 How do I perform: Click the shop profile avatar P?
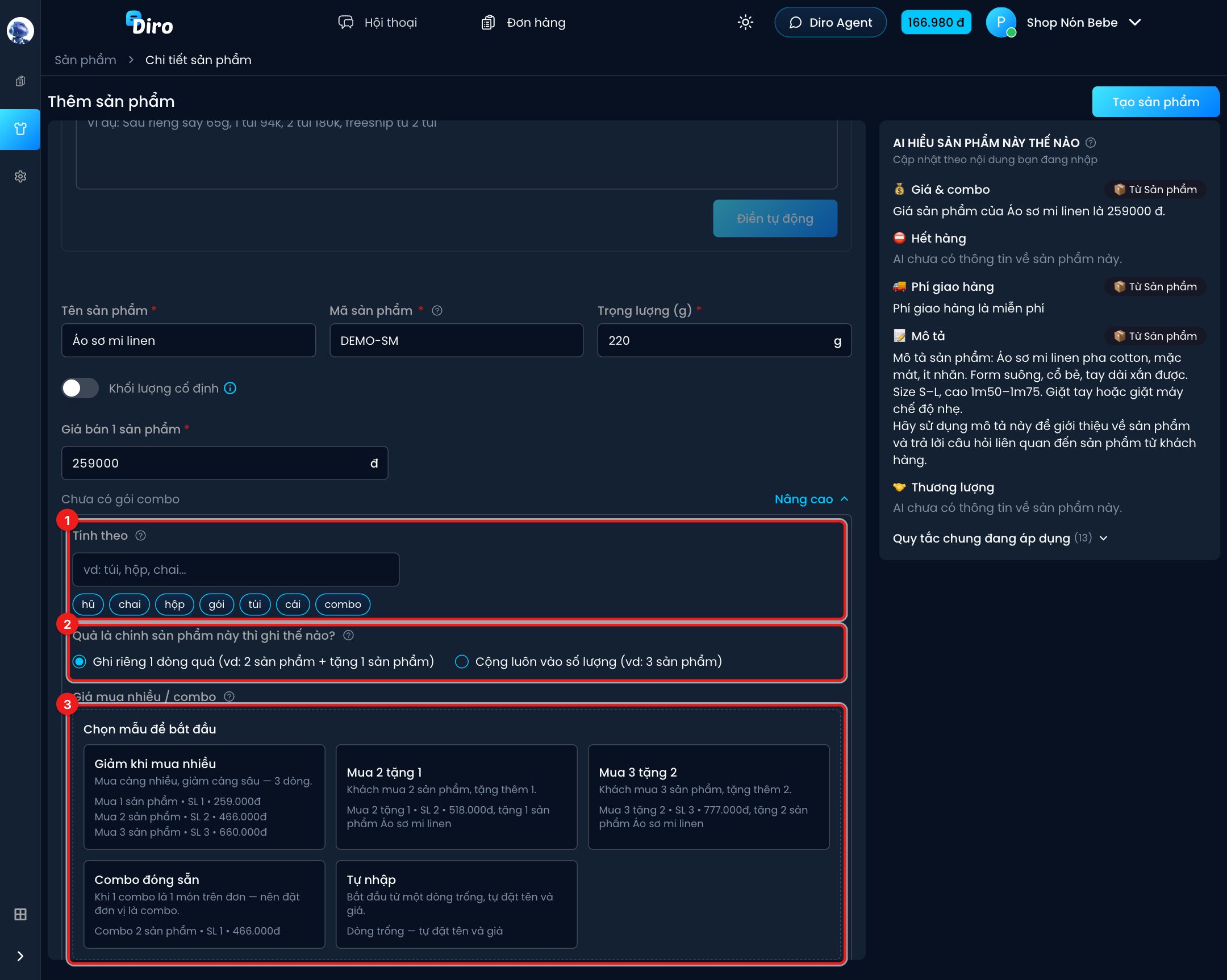click(1001, 22)
